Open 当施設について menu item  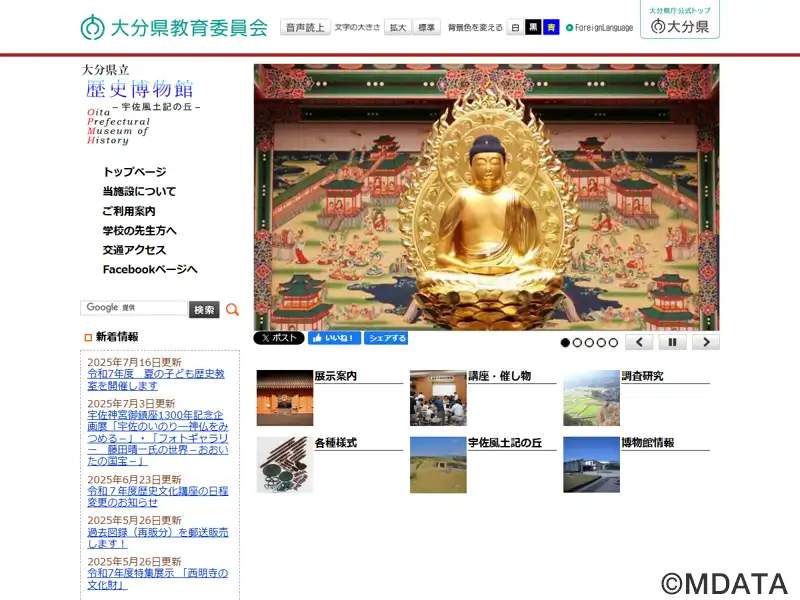click(139, 191)
